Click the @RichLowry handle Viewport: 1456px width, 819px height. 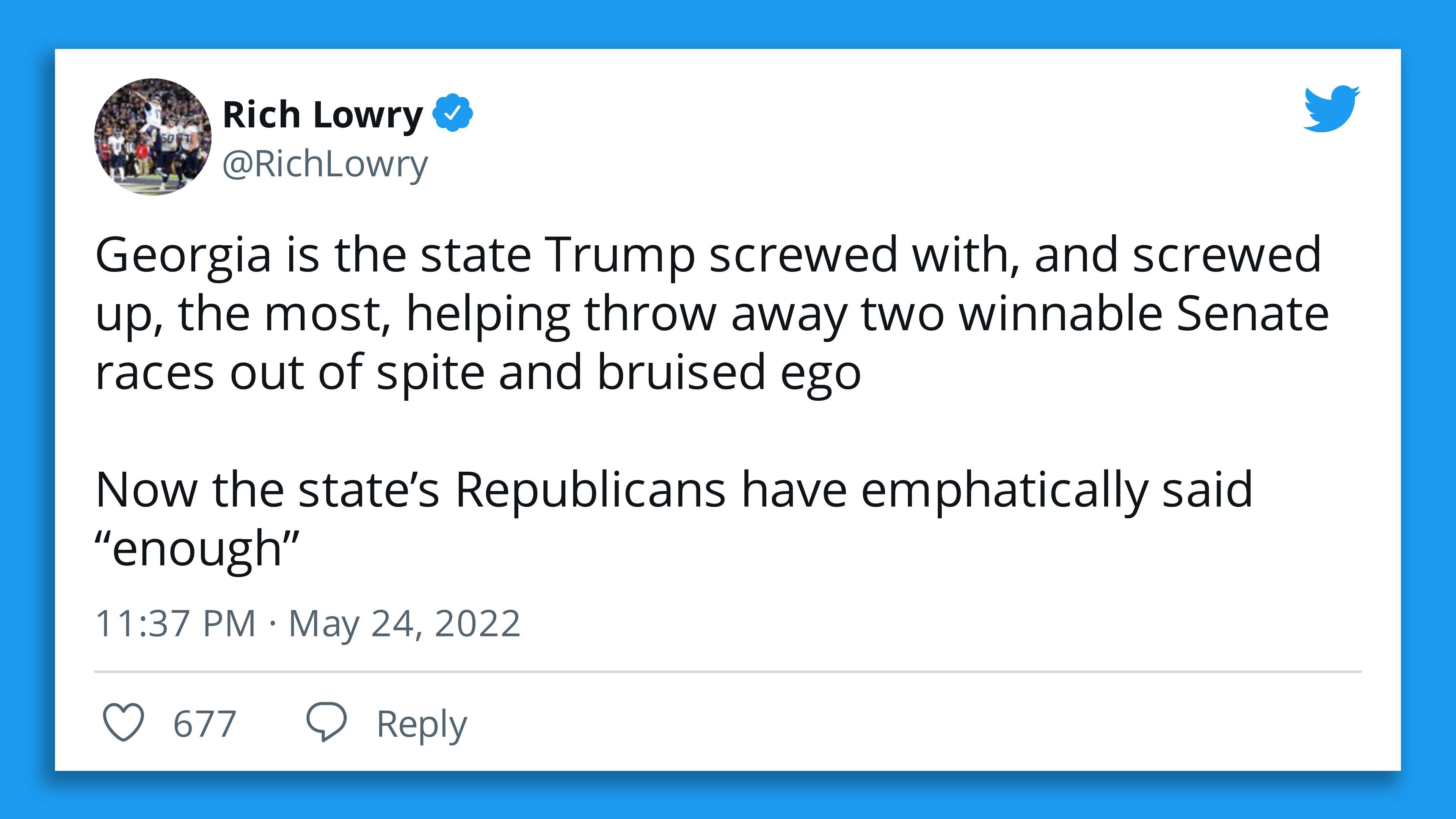pyautogui.click(x=325, y=165)
